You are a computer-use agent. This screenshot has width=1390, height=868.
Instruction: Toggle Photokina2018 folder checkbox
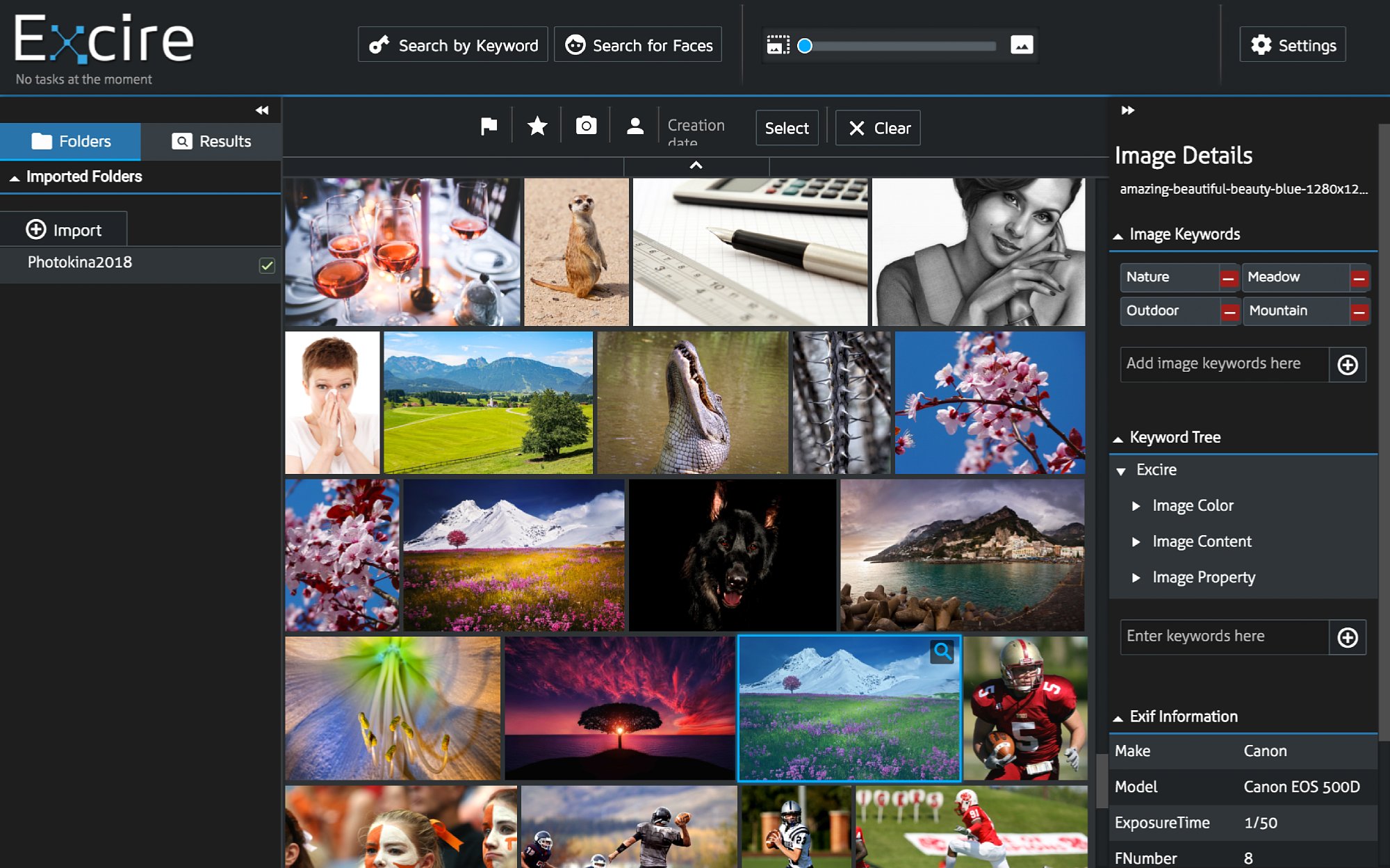267,265
